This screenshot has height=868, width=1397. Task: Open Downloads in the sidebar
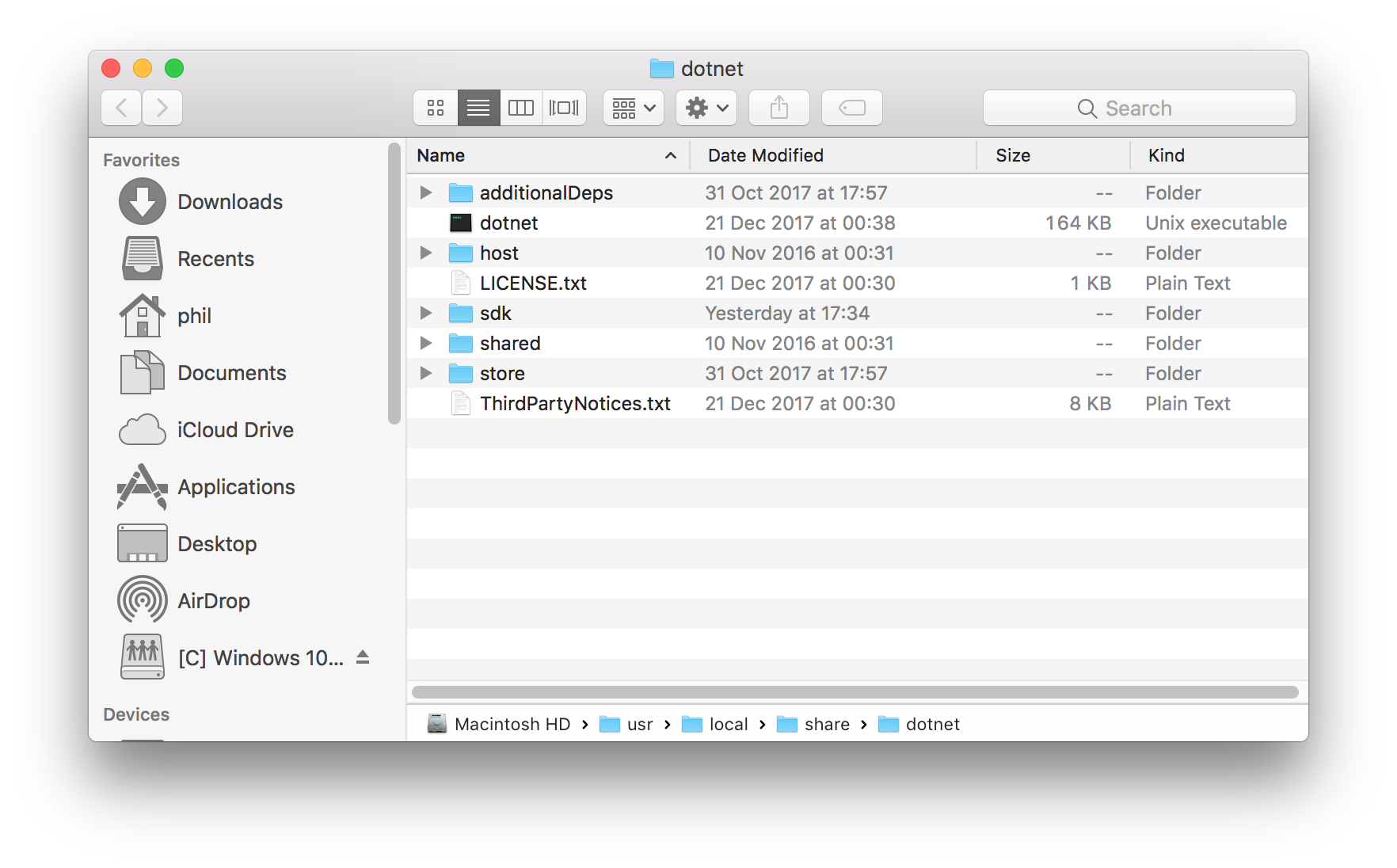click(230, 202)
